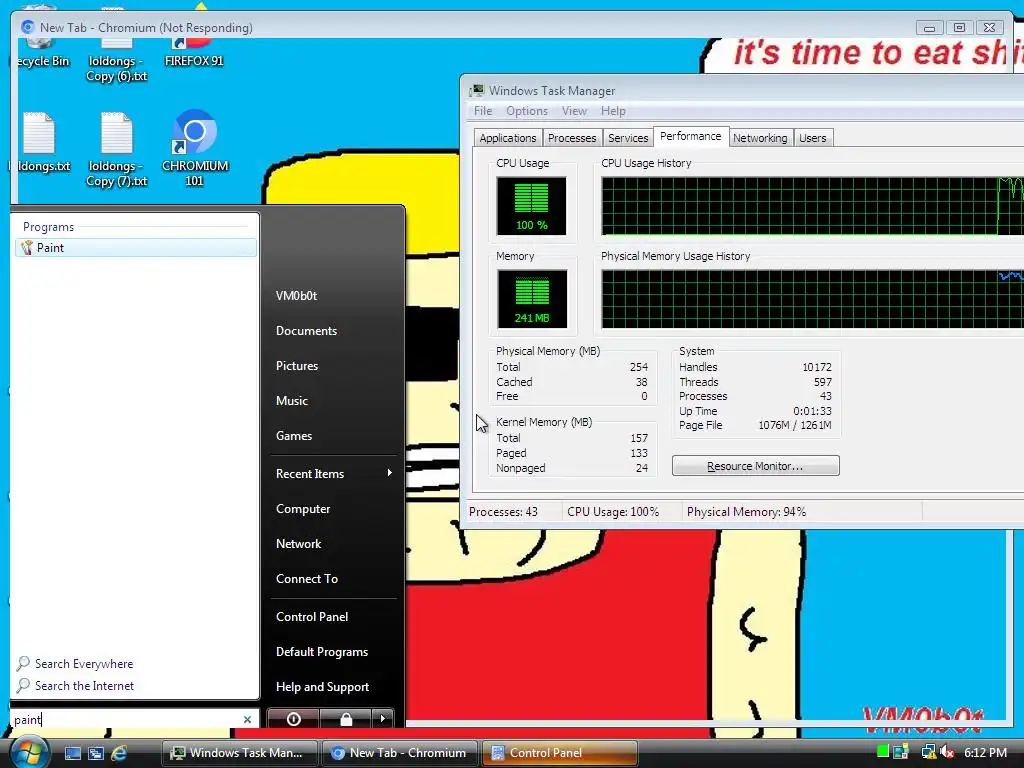Expand the Recent Items submenu
The height and width of the screenshot is (768, 1024).
pos(334,473)
